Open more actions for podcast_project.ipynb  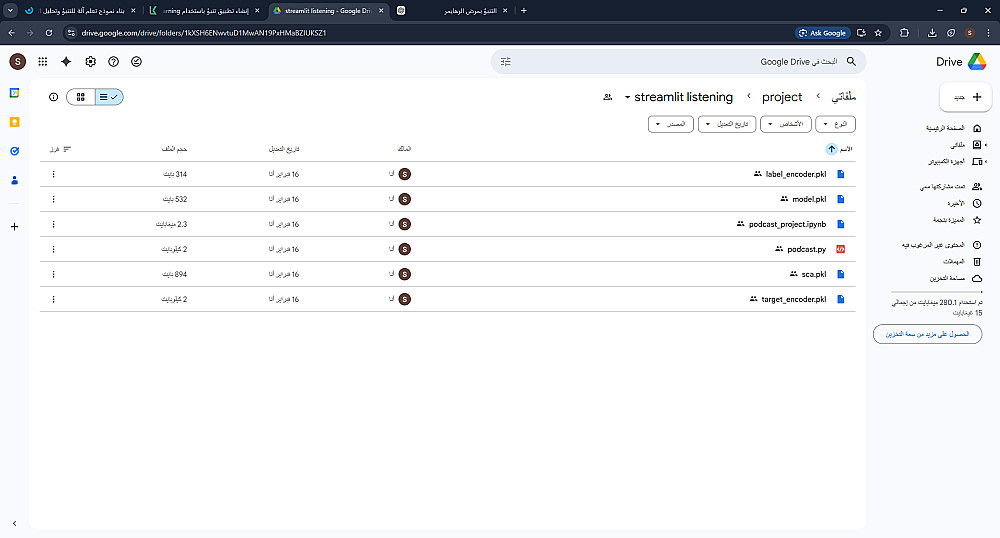click(54, 224)
